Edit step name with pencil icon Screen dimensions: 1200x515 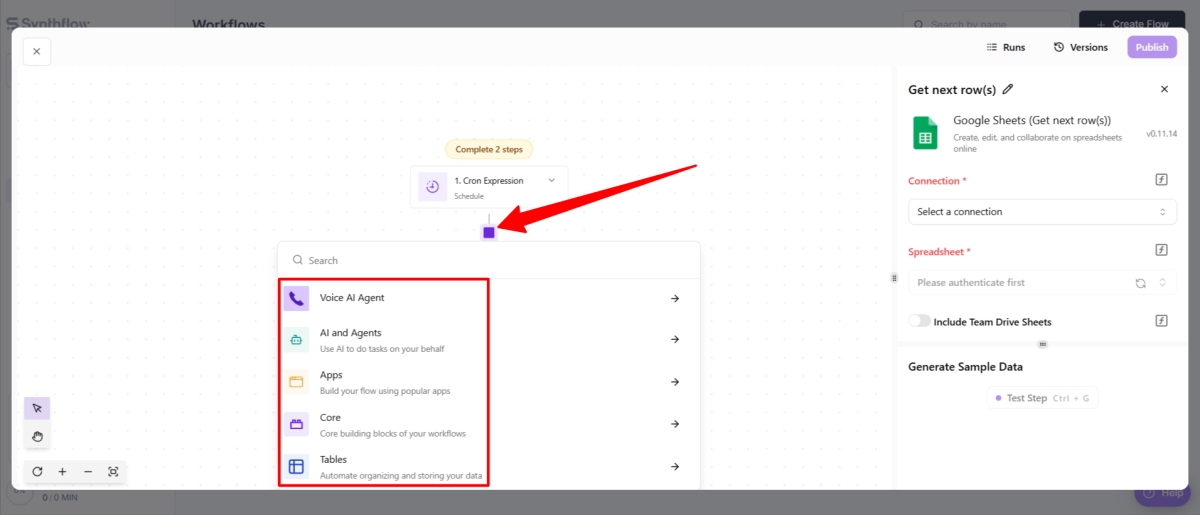click(1008, 89)
